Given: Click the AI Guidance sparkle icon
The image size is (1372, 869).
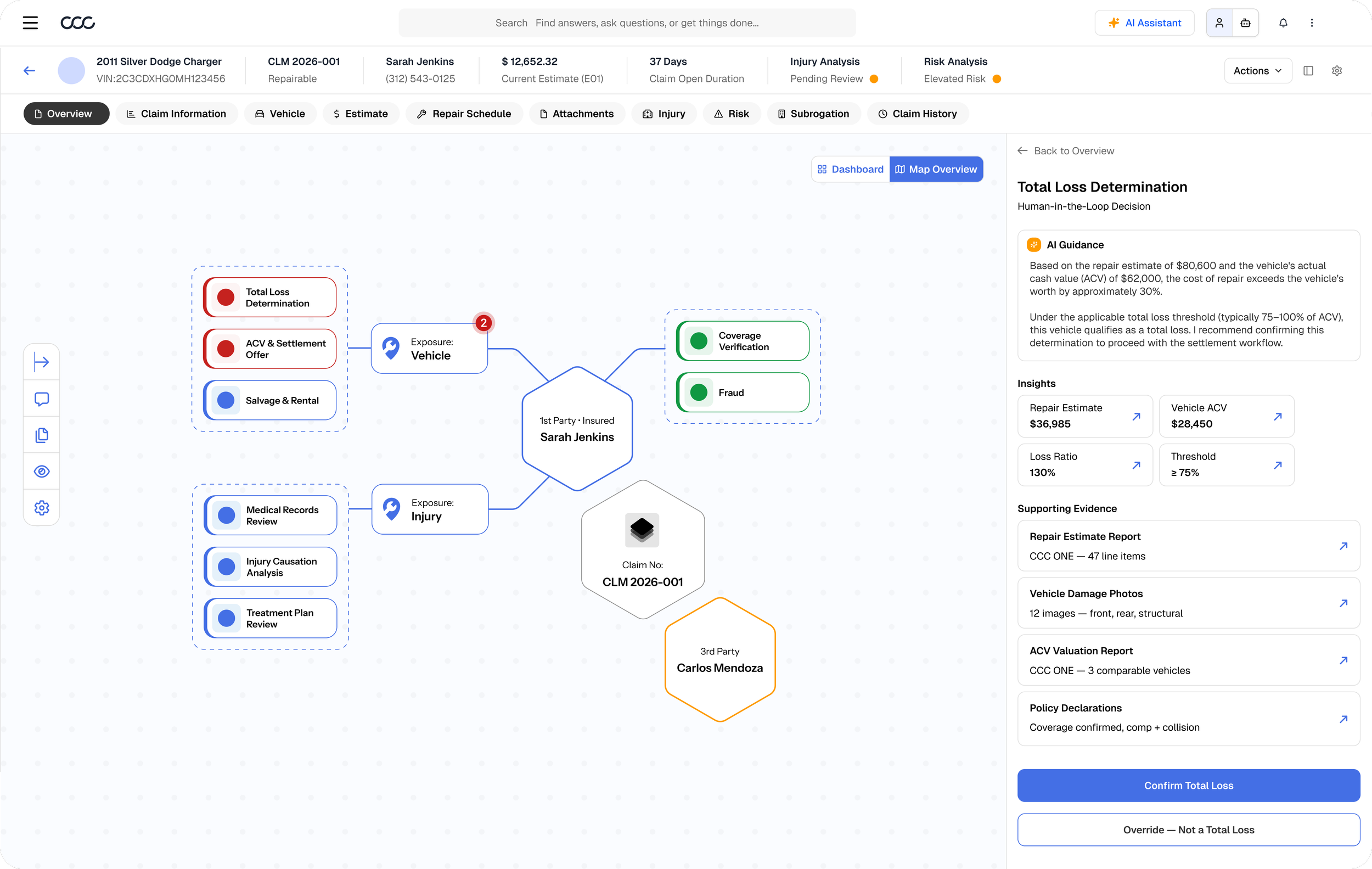Looking at the screenshot, I should click(x=1033, y=245).
